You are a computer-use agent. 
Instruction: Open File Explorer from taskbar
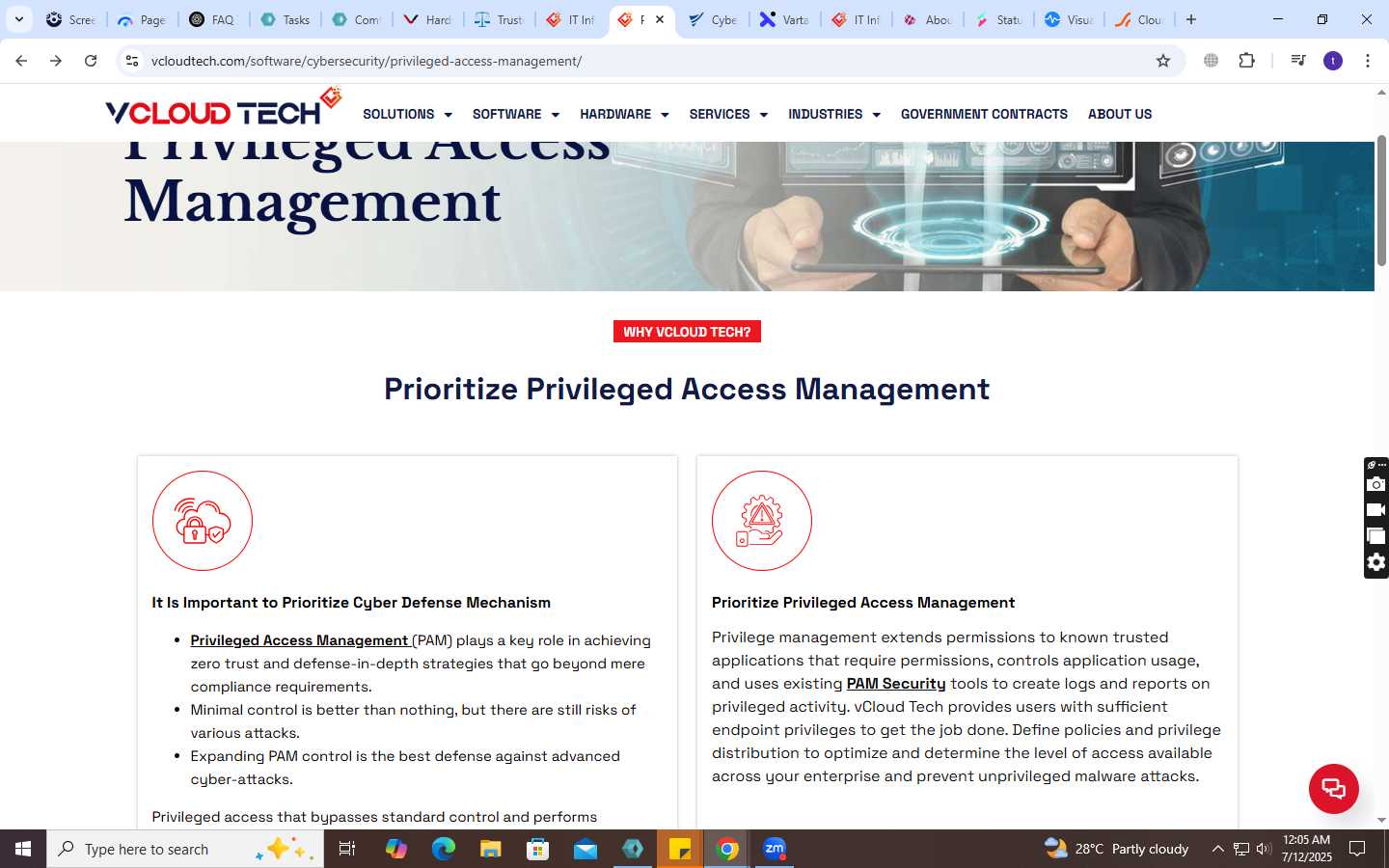[491, 849]
